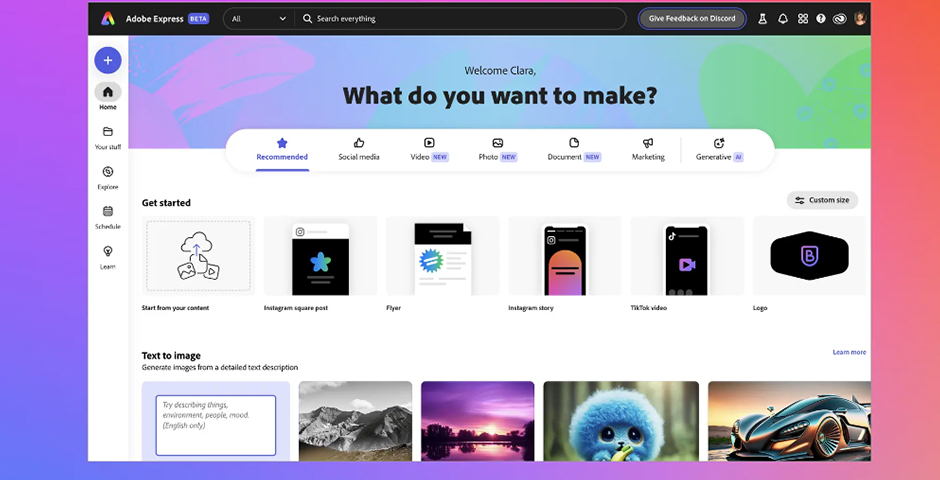Open the notifications bell

[x=783, y=19]
